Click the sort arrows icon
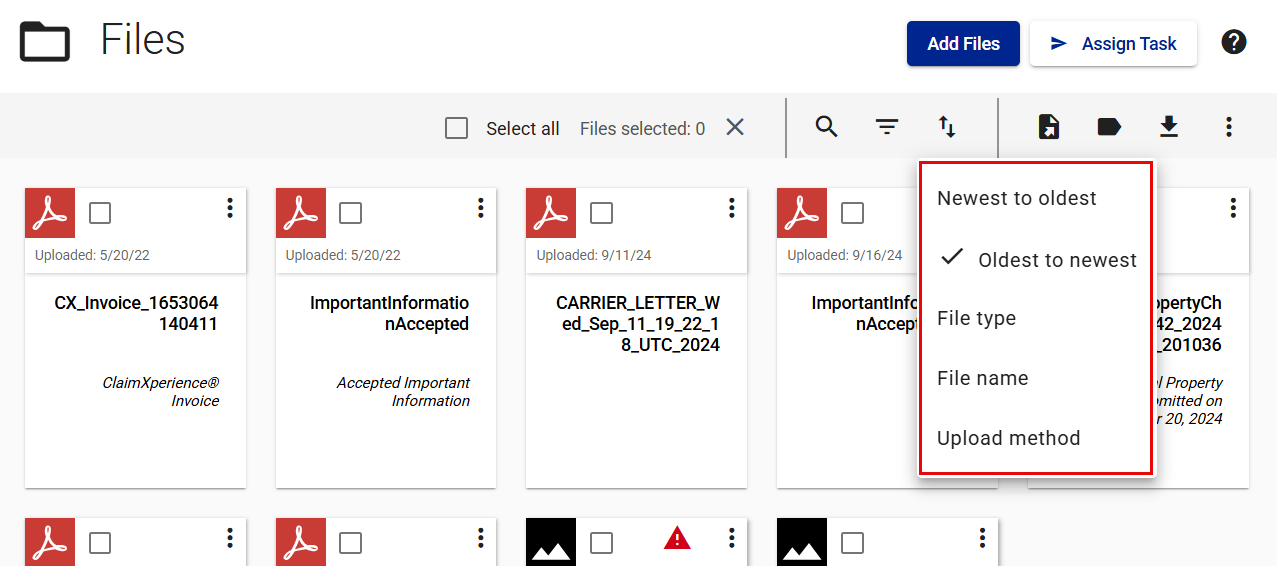The image size is (1277, 566). point(947,127)
